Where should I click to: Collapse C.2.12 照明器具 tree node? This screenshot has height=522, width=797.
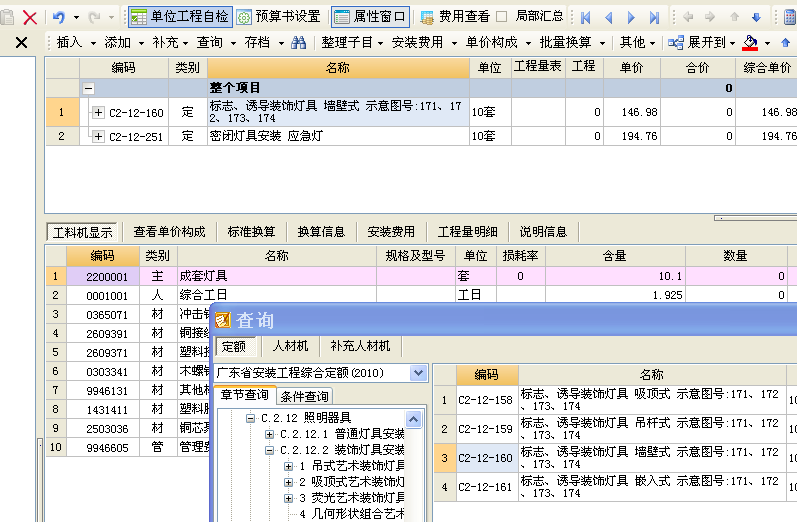point(250,418)
